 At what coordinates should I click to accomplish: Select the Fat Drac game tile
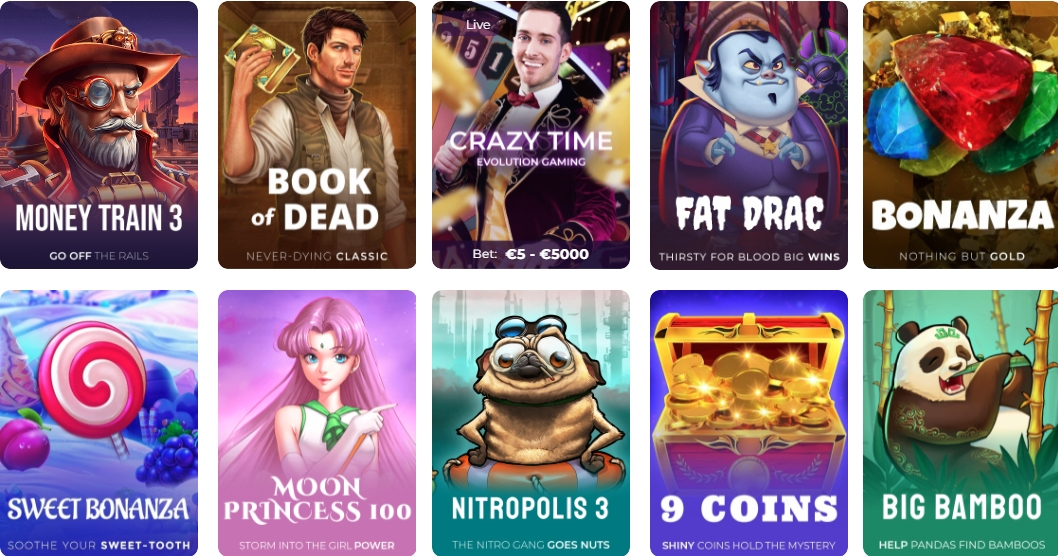[x=749, y=135]
